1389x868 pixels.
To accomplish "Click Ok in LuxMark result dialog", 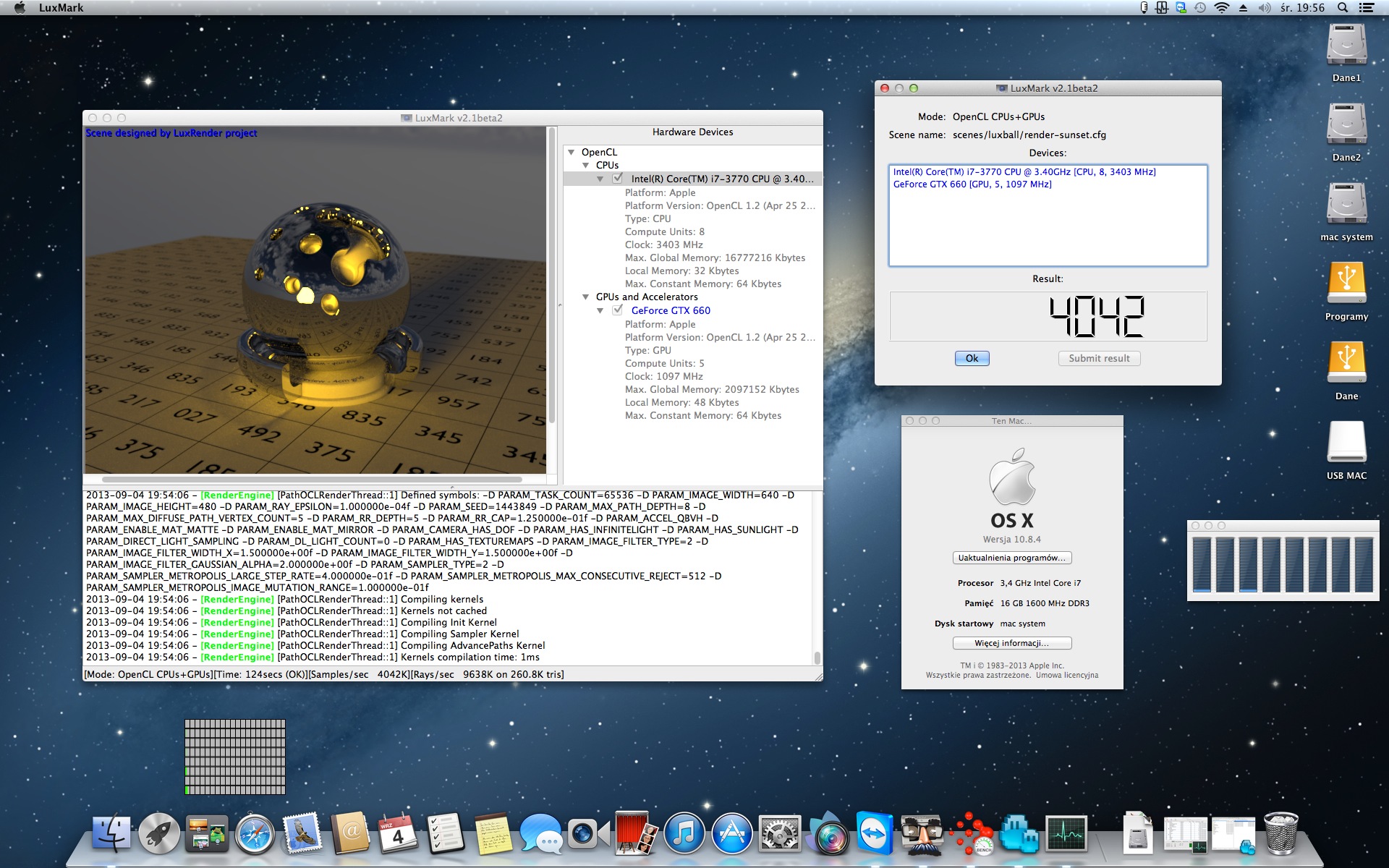I will 972,358.
